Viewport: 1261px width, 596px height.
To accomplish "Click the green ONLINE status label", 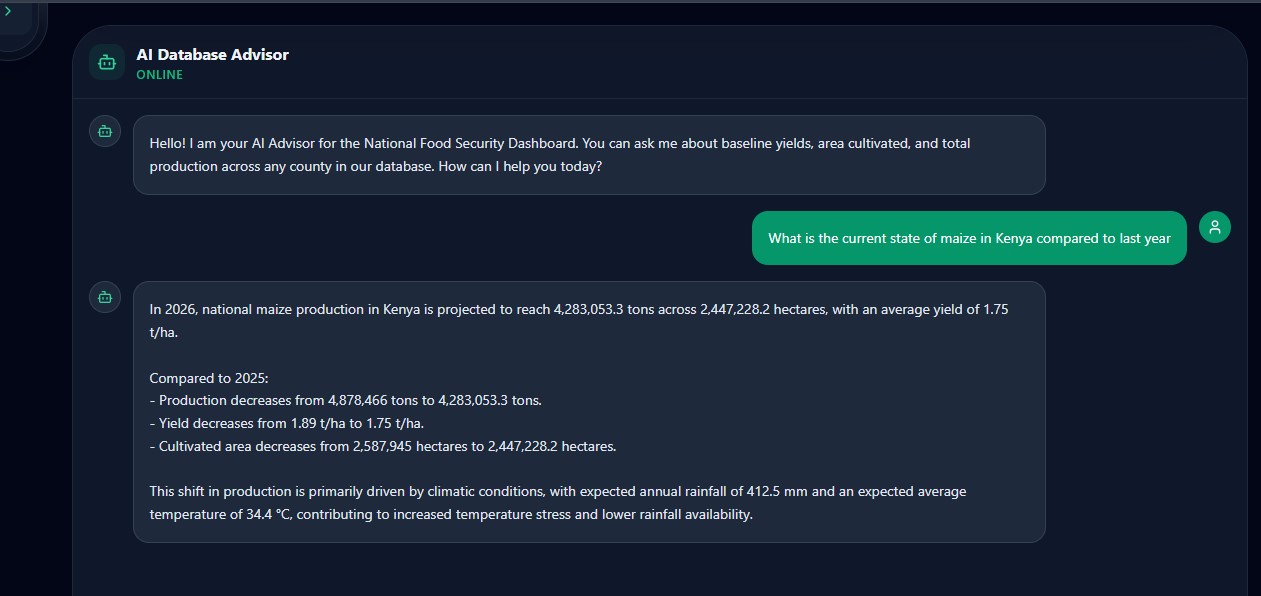I will pyautogui.click(x=159, y=75).
